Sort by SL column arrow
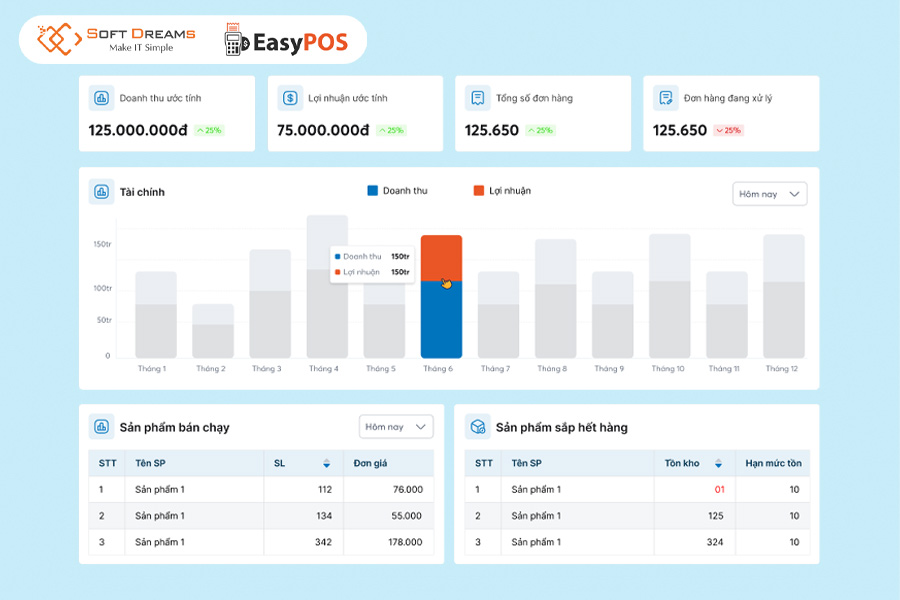The image size is (900, 600). point(326,464)
